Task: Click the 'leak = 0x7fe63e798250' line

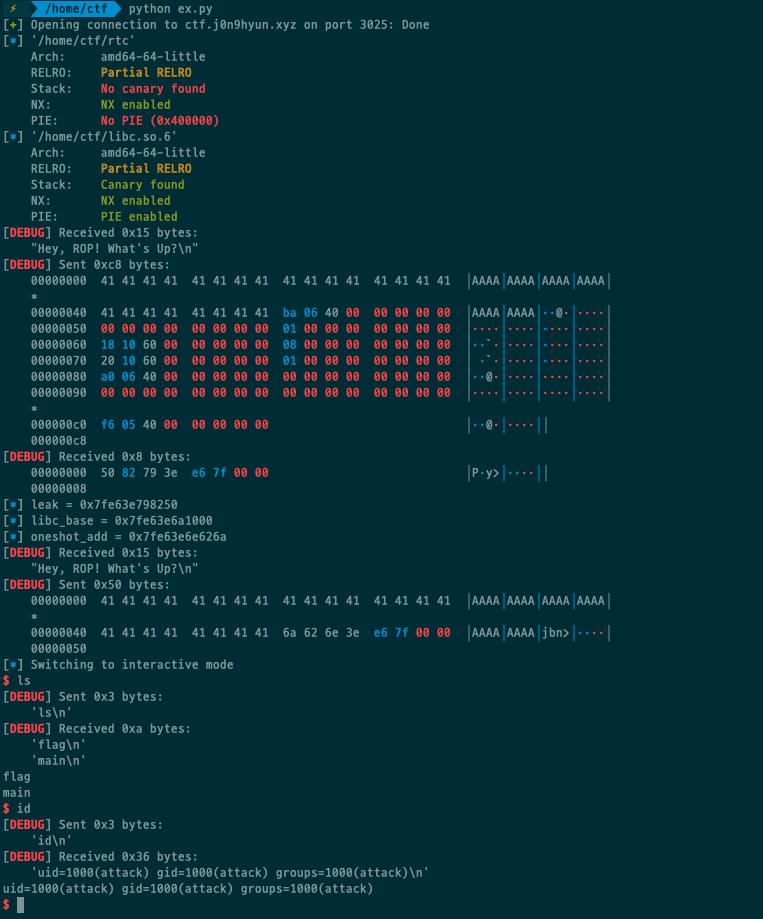Action: pyautogui.click(x=90, y=505)
